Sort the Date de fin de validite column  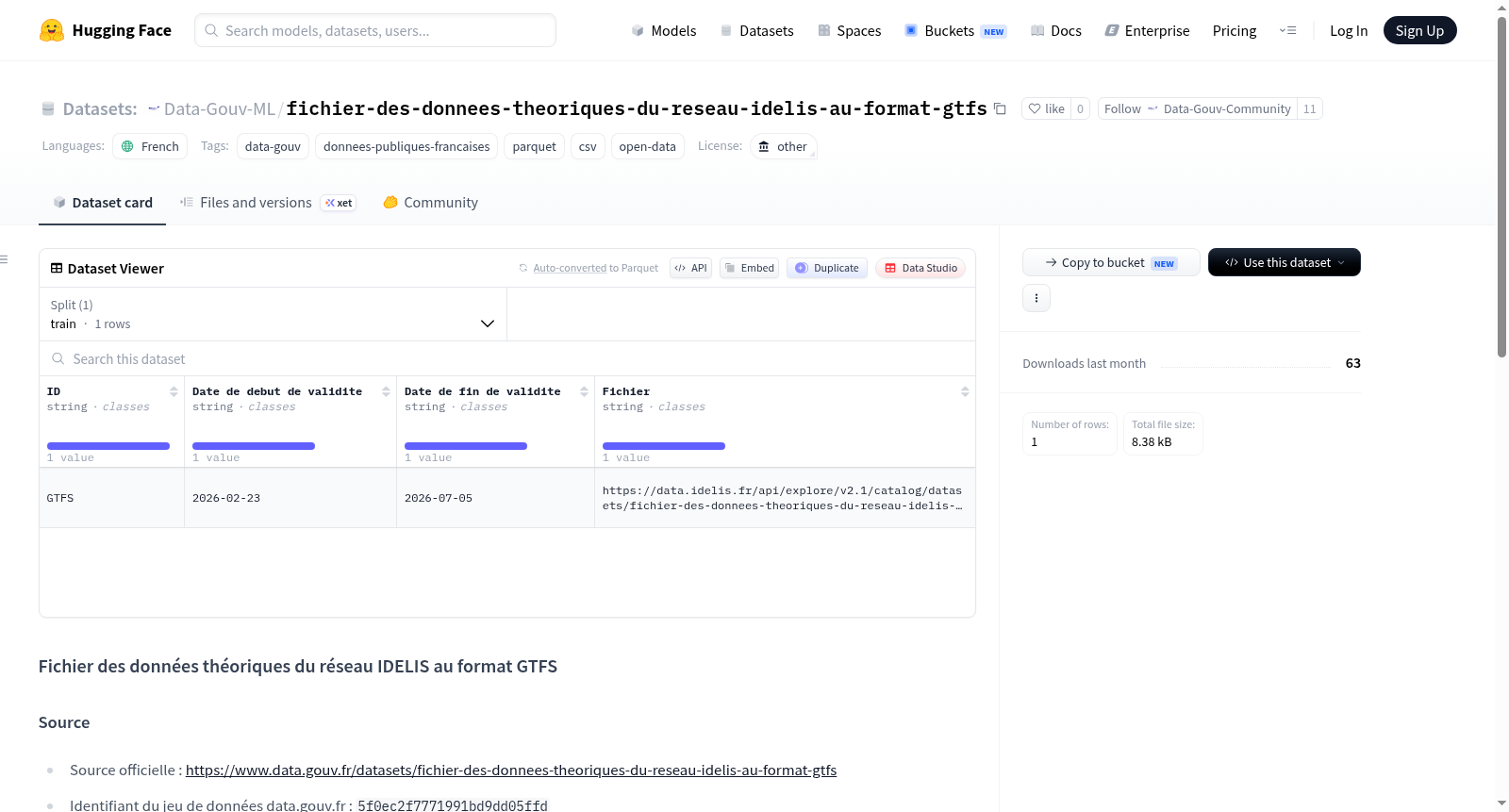click(x=584, y=391)
